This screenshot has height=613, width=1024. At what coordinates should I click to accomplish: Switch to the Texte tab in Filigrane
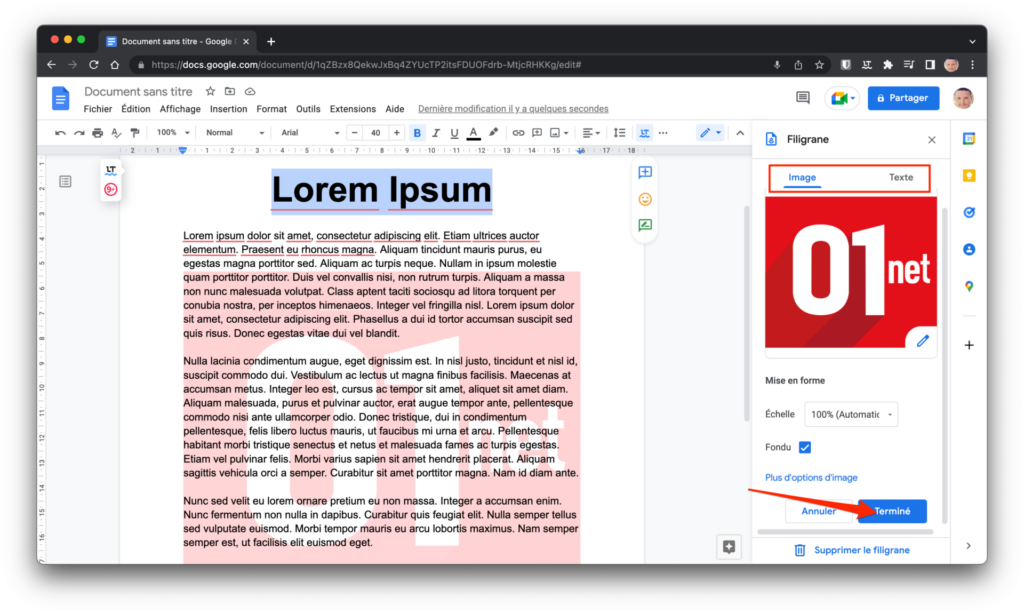pos(901,178)
